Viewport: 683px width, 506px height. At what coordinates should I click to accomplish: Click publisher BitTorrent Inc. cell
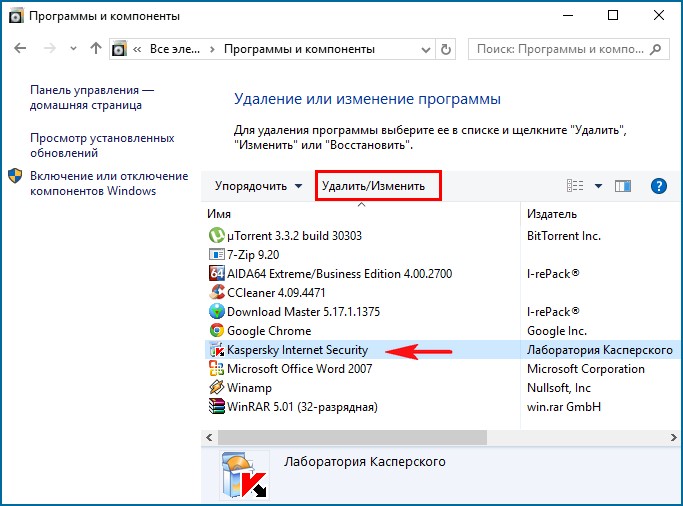click(x=564, y=236)
